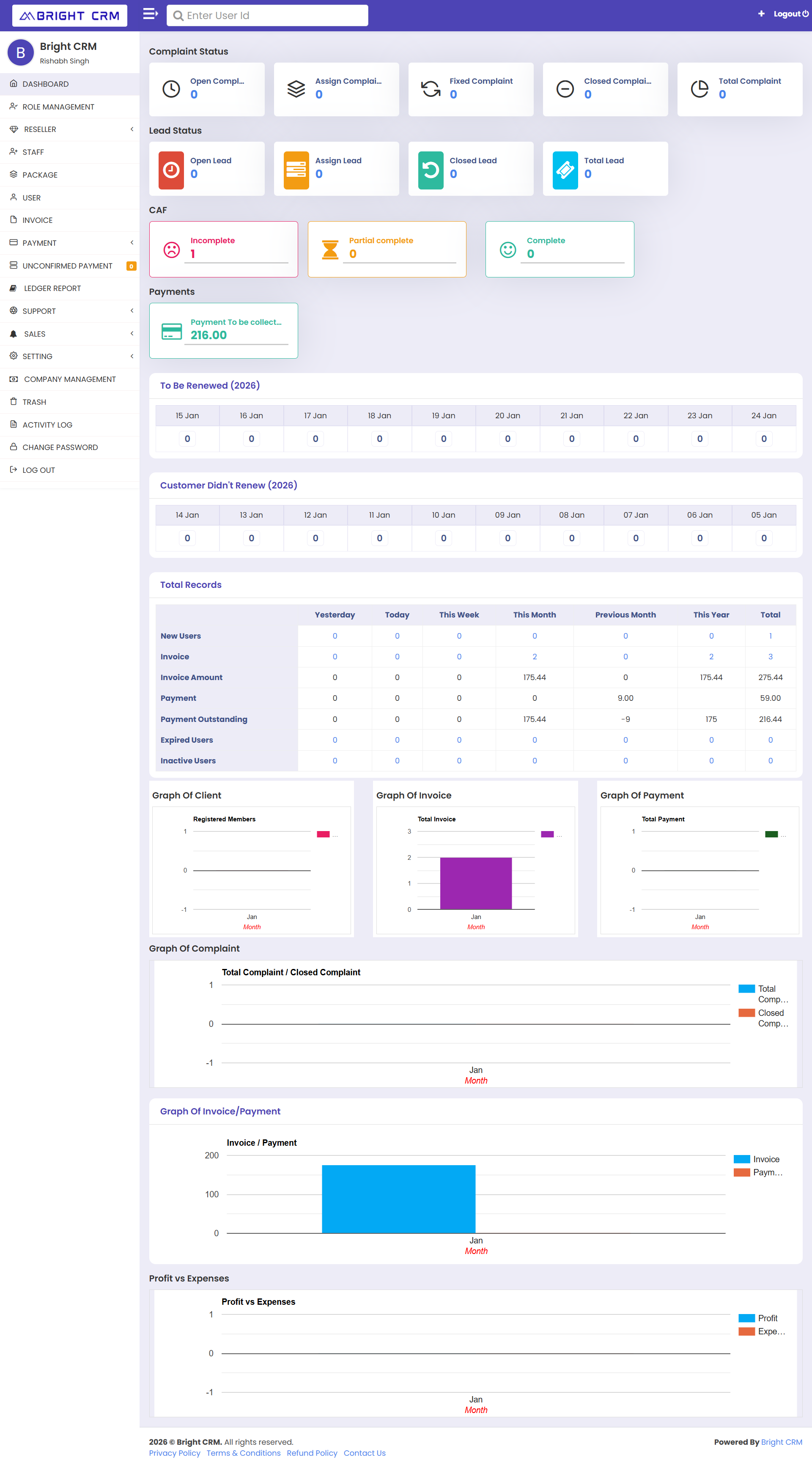Image resolution: width=812 pixels, height=1468 pixels.
Task: Click the Payment Outstanding Total value 216.44
Action: [770, 719]
